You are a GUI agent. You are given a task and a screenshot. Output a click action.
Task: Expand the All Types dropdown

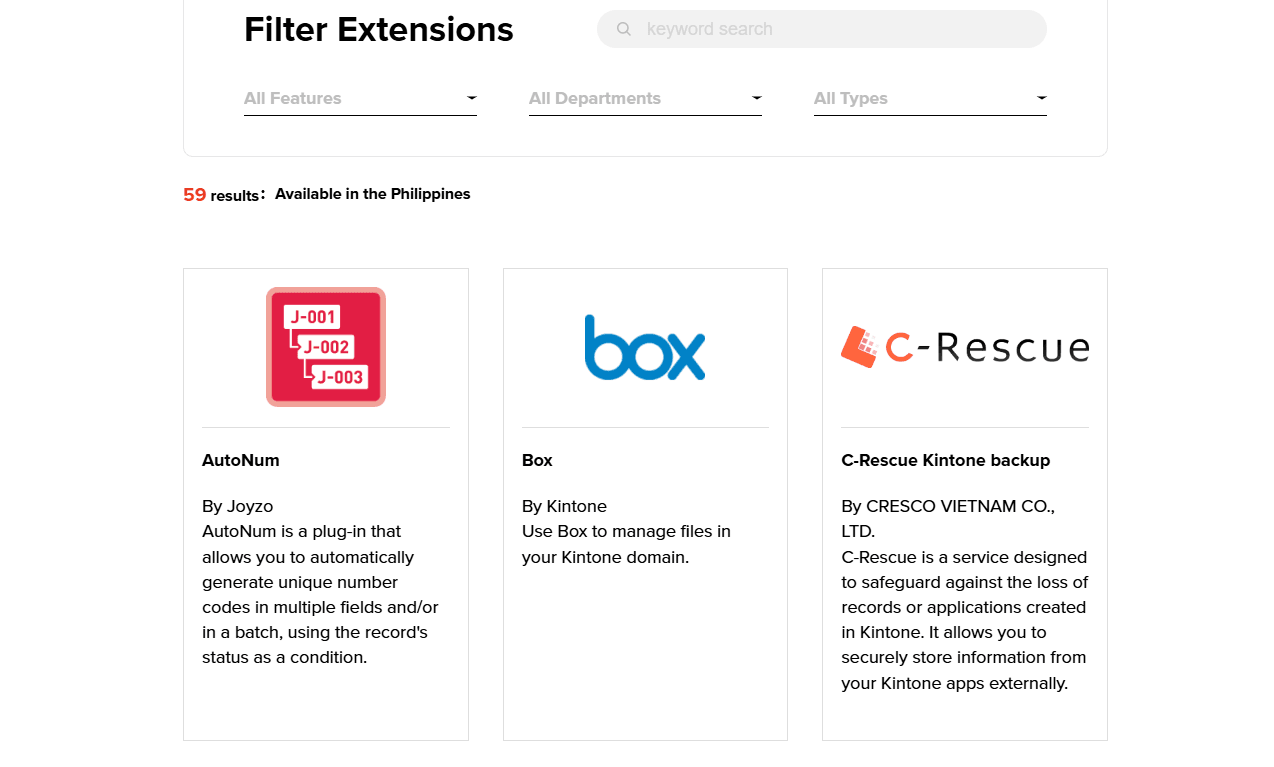click(x=930, y=98)
